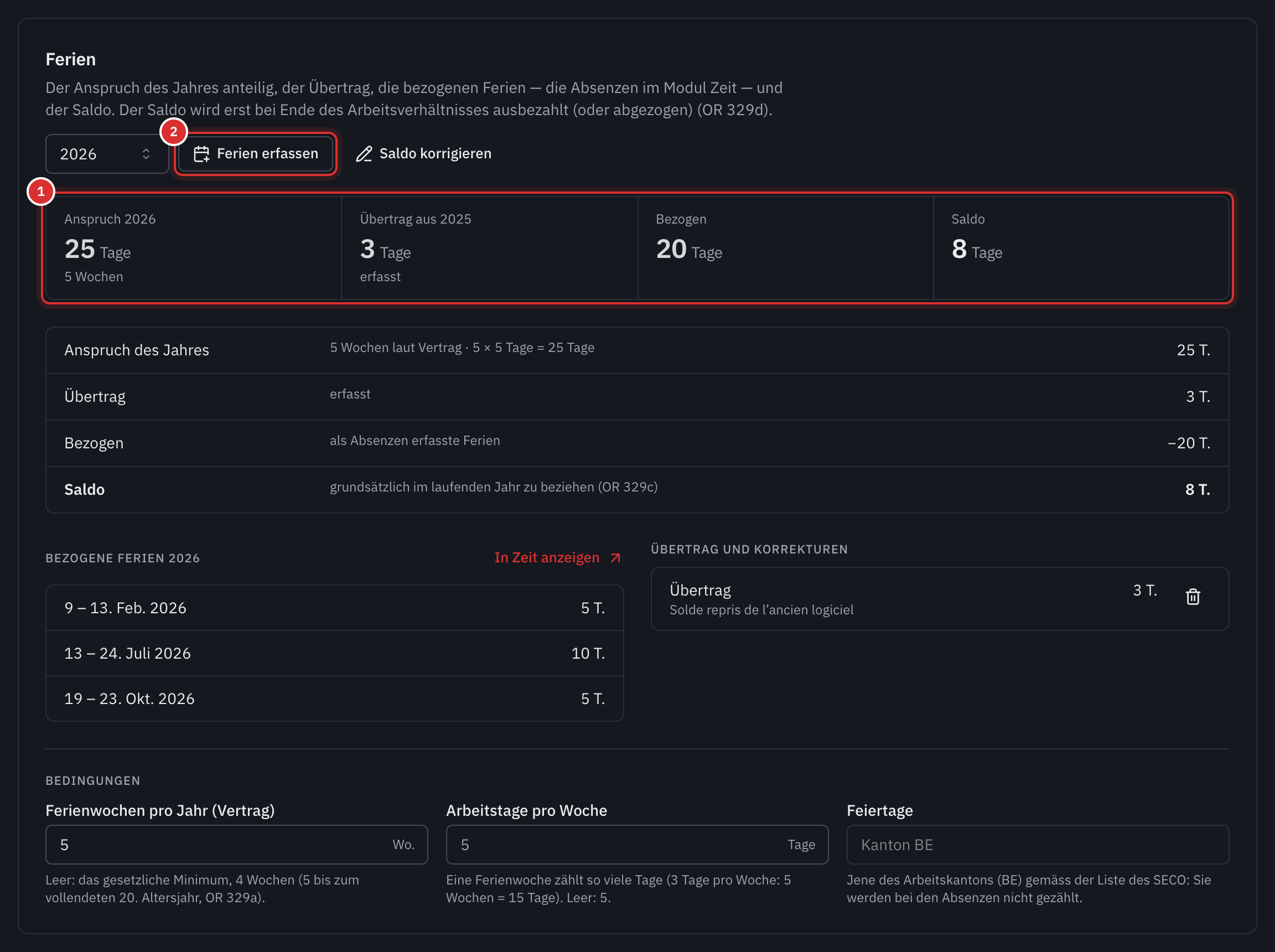This screenshot has height=952, width=1275.
Task: Click the bold Saldo row with 8 T.
Action: pyautogui.click(x=637, y=490)
